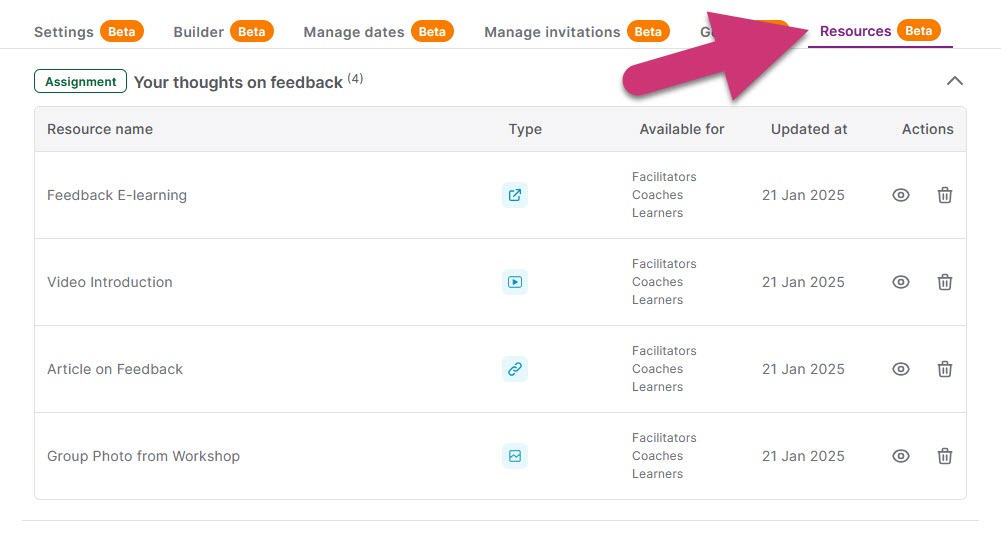
Task: Collapse the Your thoughts on feedback section
Action: pyautogui.click(x=954, y=81)
